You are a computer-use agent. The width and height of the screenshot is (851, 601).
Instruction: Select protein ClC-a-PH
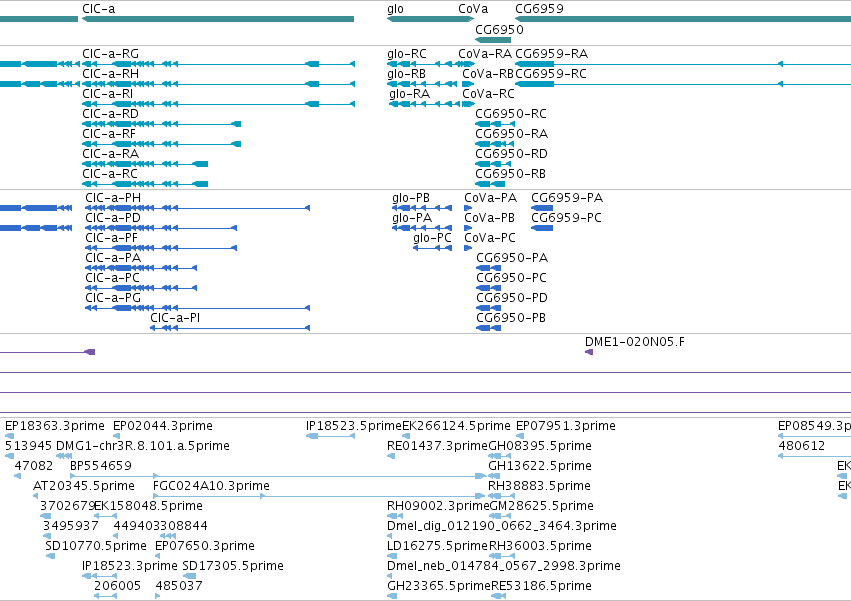coord(113,198)
